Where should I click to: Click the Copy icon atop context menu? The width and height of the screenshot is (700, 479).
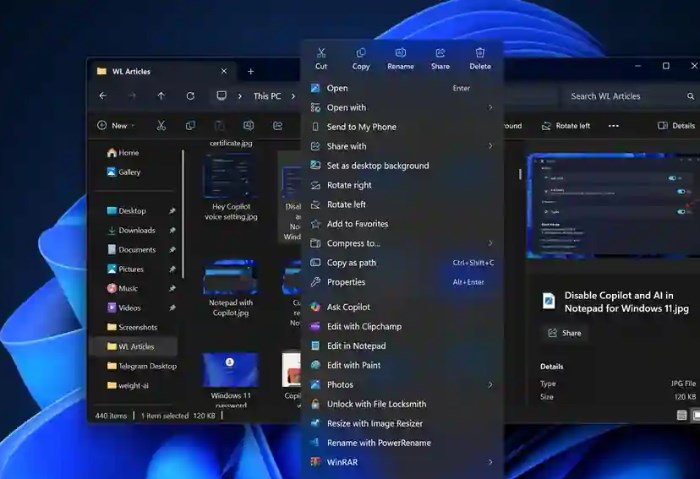361,57
